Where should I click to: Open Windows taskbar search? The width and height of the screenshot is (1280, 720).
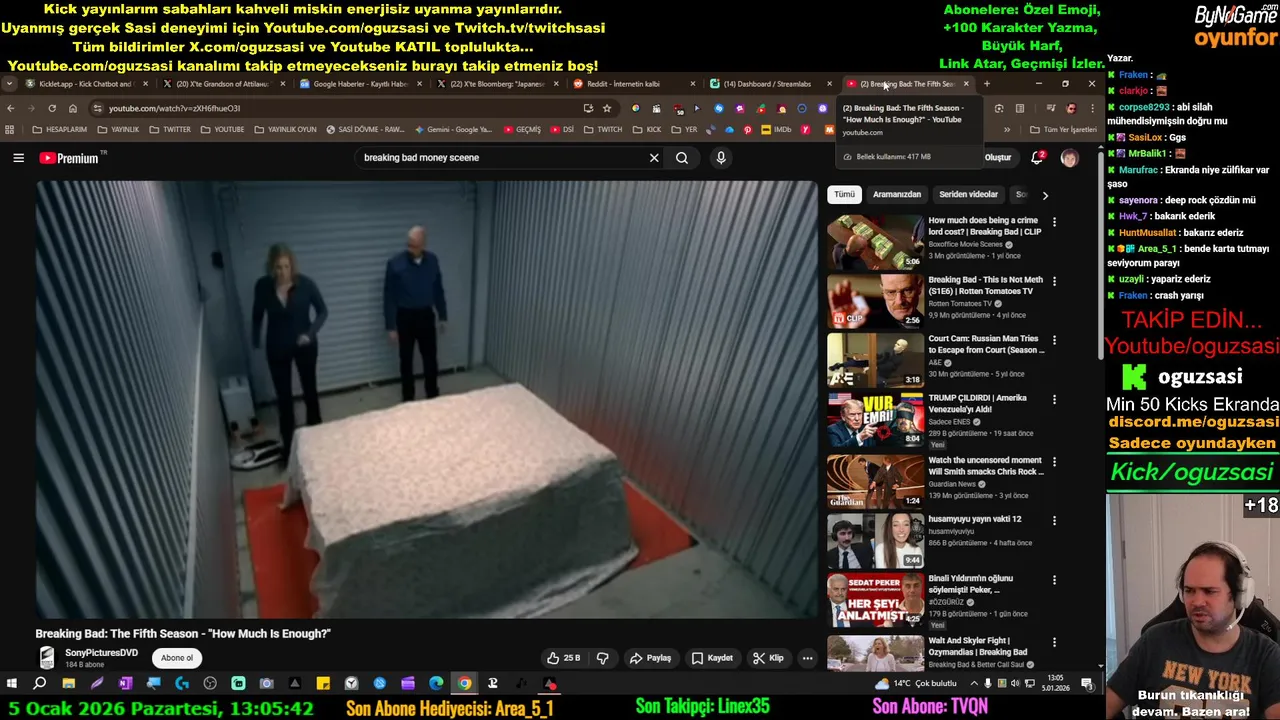(x=39, y=684)
